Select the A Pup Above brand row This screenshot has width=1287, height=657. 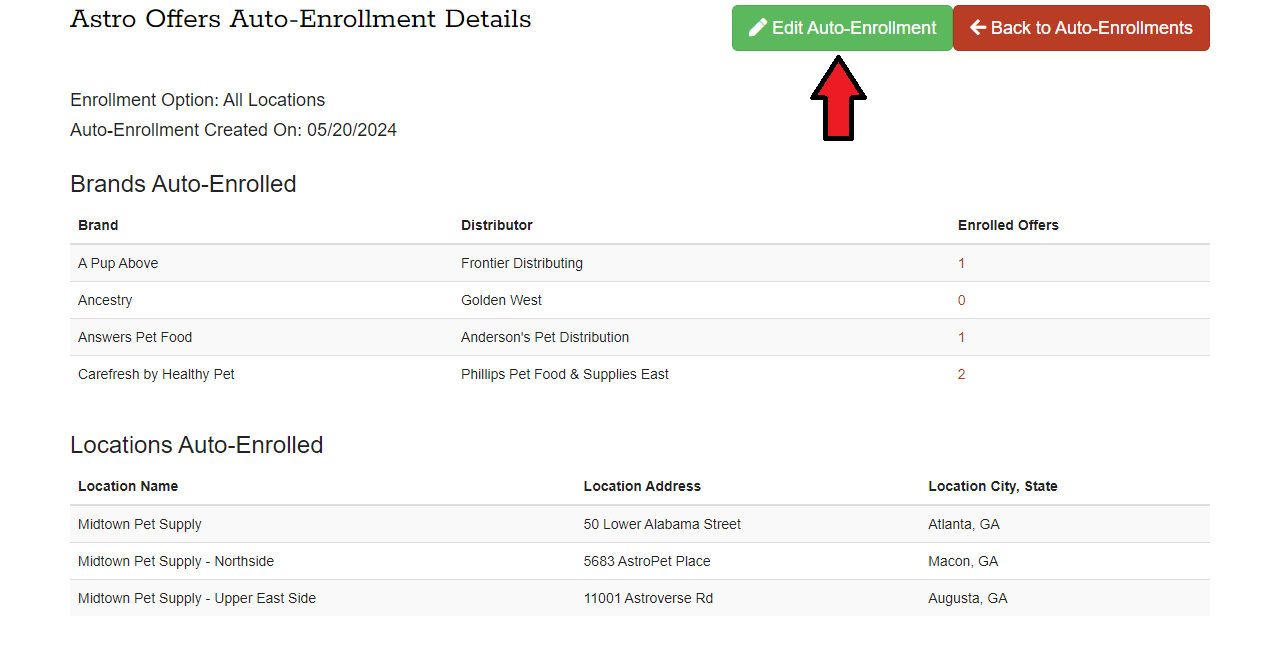click(118, 263)
